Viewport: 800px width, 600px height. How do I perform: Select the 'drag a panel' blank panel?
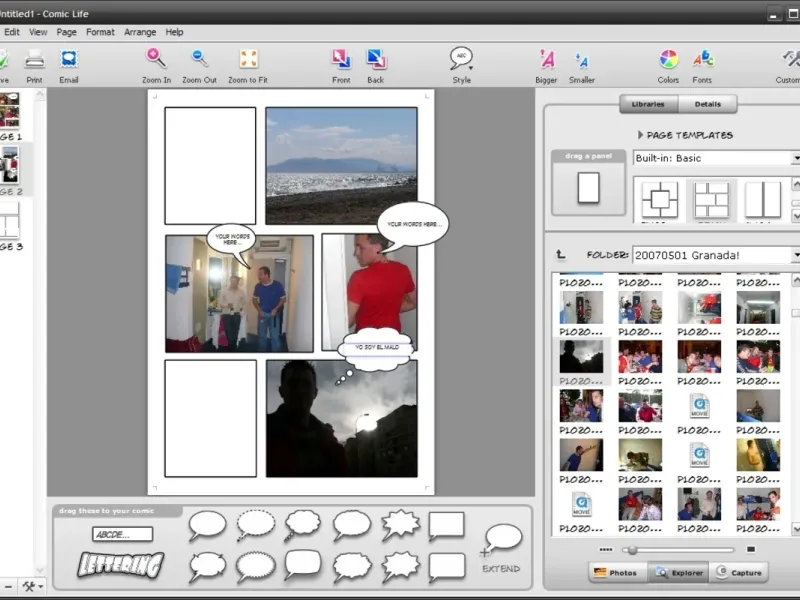tap(588, 188)
